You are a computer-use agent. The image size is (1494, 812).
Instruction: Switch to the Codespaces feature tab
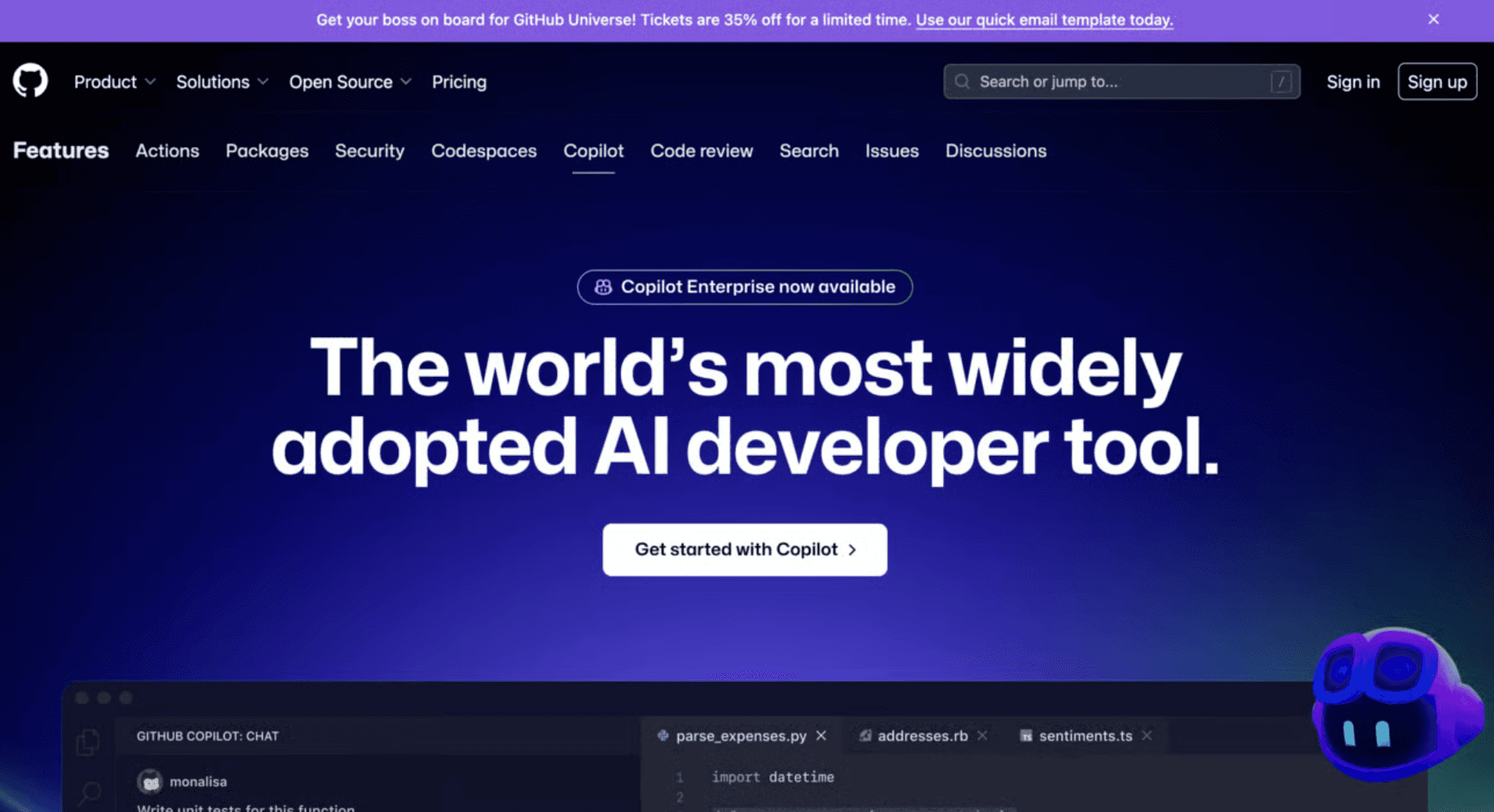pyautogui.click(x=484, y=151)
